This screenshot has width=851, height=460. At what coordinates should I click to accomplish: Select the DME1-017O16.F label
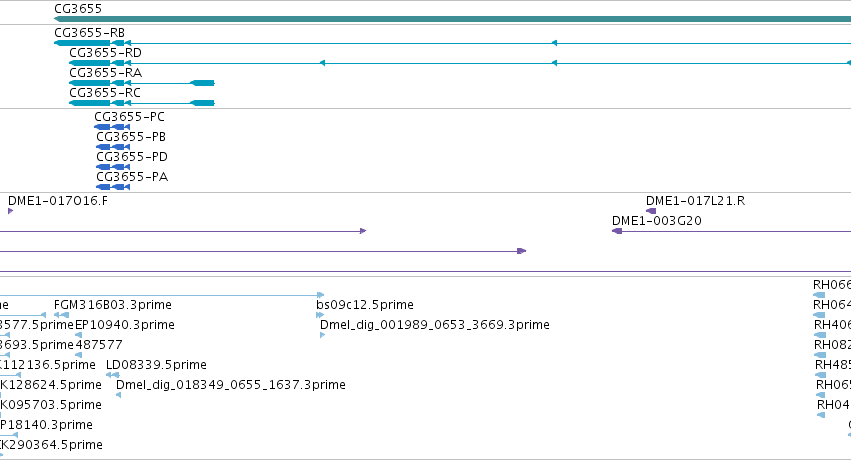coord(58,201)
